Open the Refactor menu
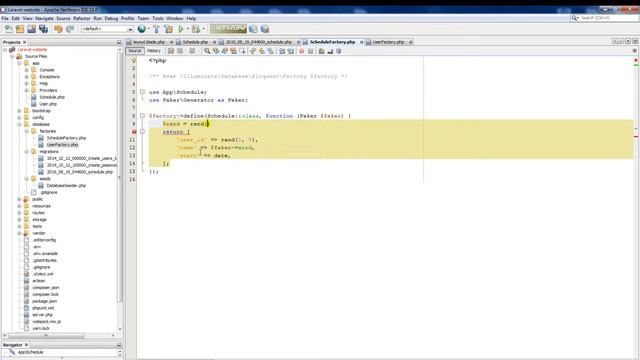Viewport: 640px width, 360px height. click(x=82, y=18)
